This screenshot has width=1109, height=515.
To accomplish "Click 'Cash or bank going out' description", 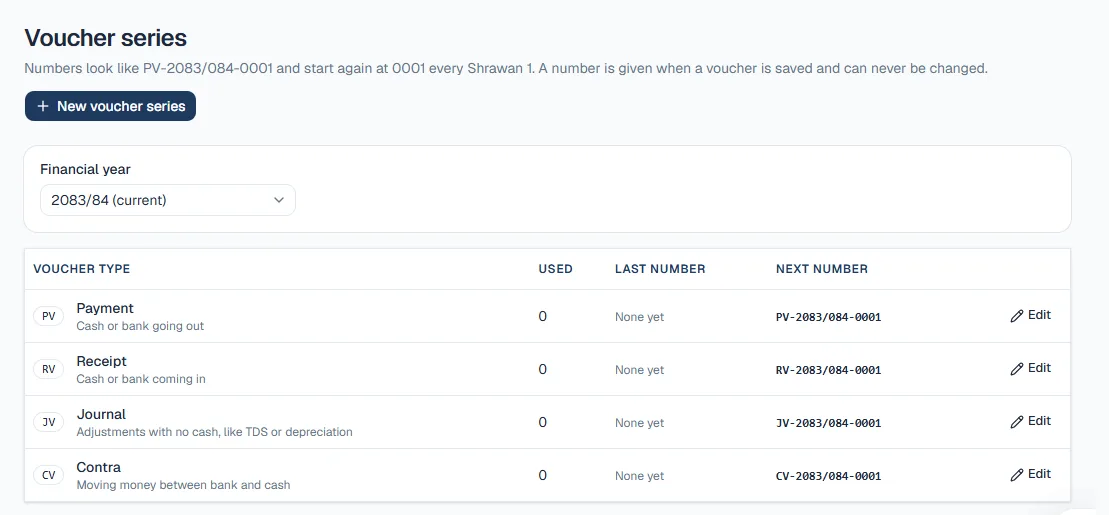I will (140, 326).
